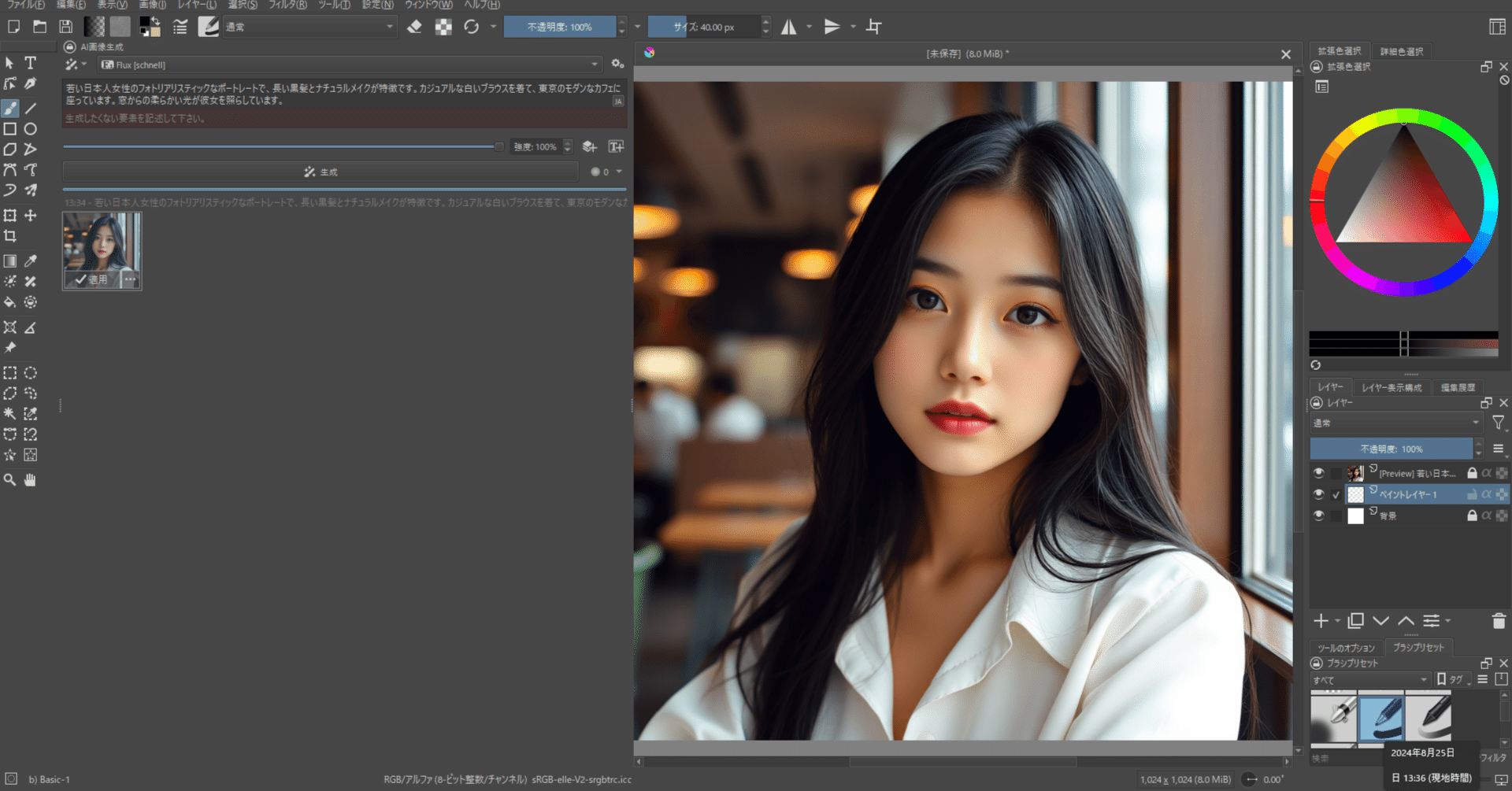Image resolution: width=1512 pixels, height=791 pixels.
Task: Toggle eraser mode in the top toolbar
Action: click(x=414, y=27)
